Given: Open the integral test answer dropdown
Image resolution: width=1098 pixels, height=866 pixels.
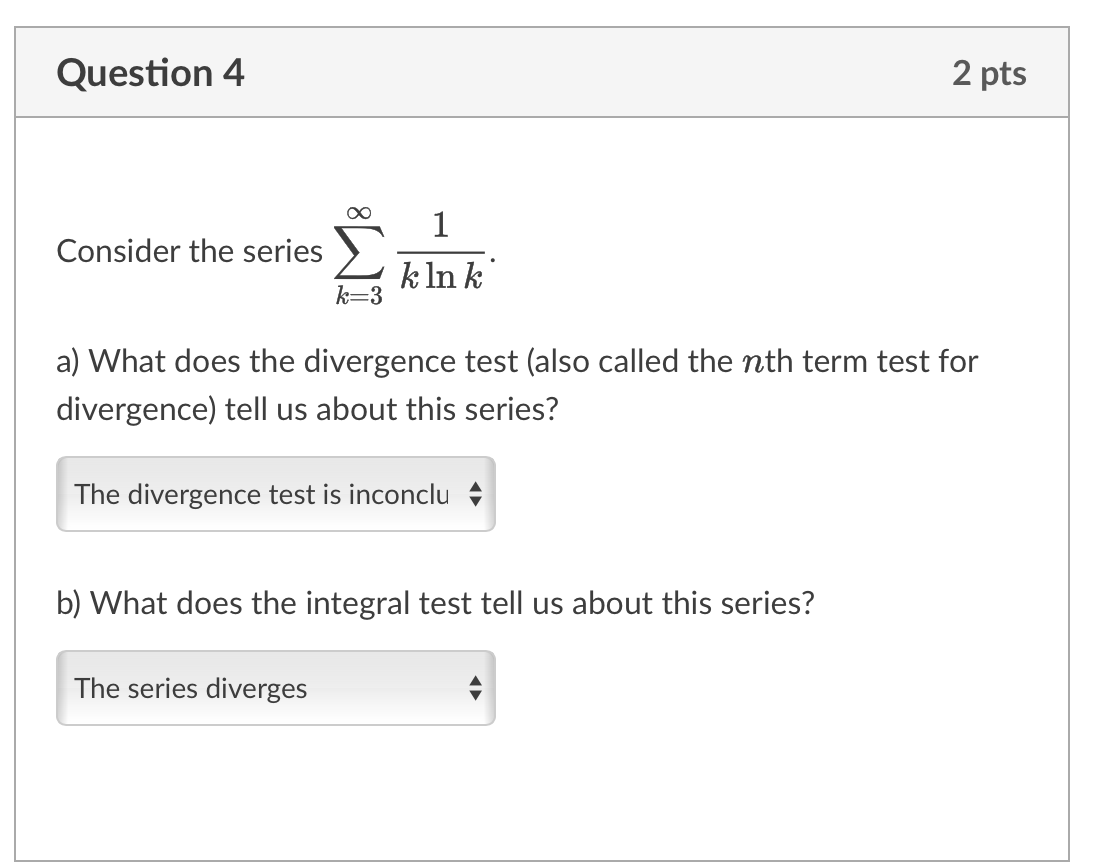Looking at the screenshot, I should coord(275,688).
